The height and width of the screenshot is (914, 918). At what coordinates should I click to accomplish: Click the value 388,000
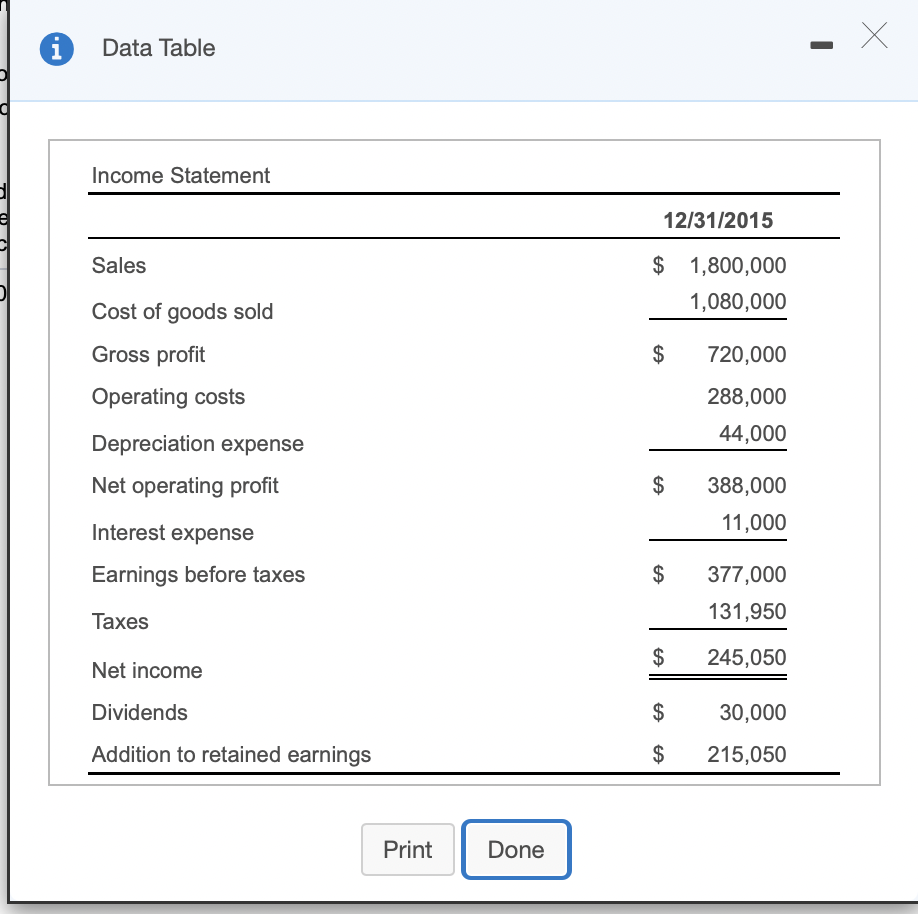click(746, 485)
